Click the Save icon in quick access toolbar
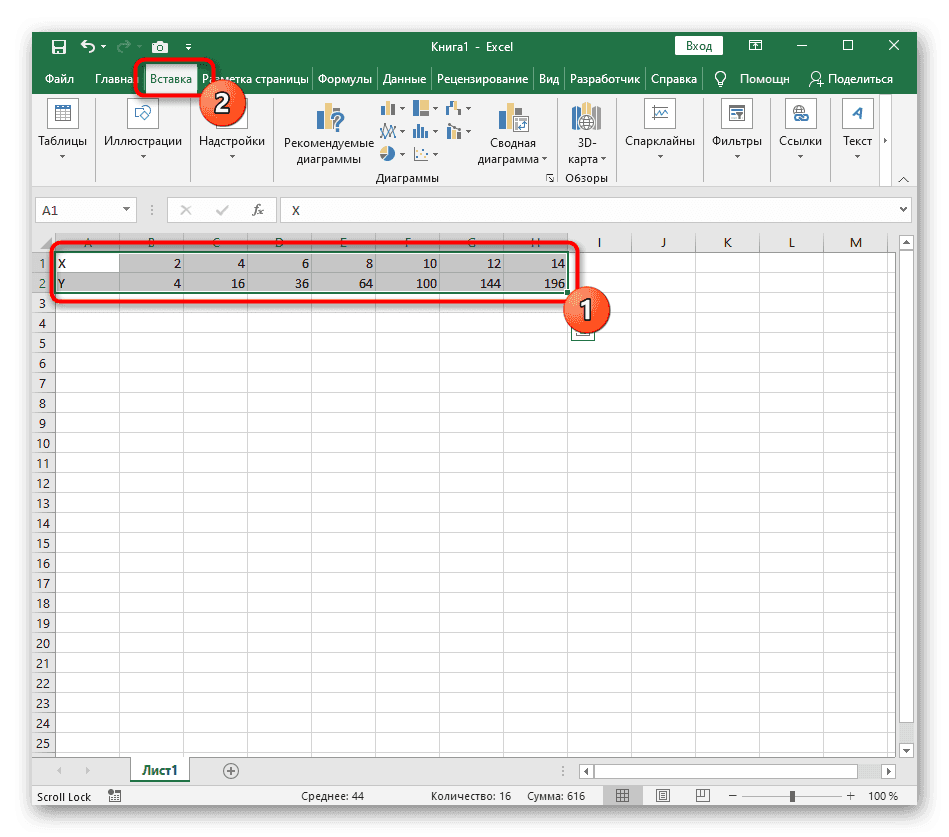This screenshot has width=949, height=837. coord(59,46)
